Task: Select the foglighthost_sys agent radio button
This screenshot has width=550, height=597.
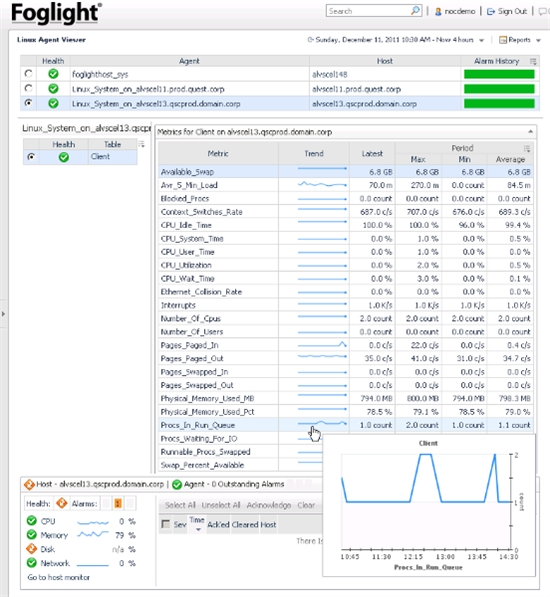Action: [x=28, y=73]
